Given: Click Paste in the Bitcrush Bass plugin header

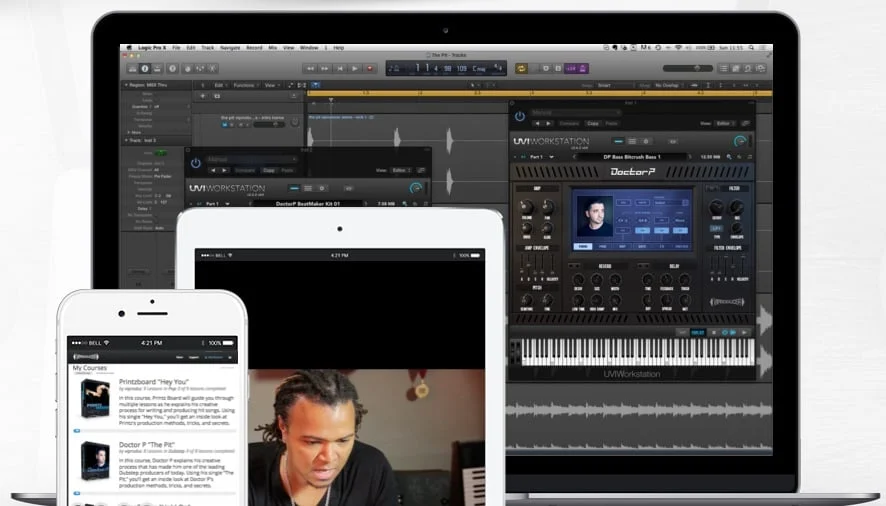Looking at the screenshot, I should (611, 123).
